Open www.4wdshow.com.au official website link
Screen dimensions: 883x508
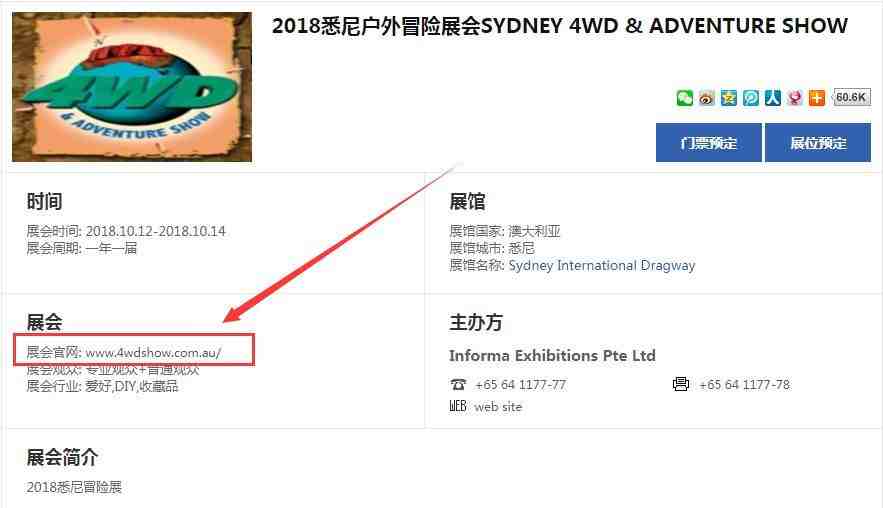tap(153, 353)
